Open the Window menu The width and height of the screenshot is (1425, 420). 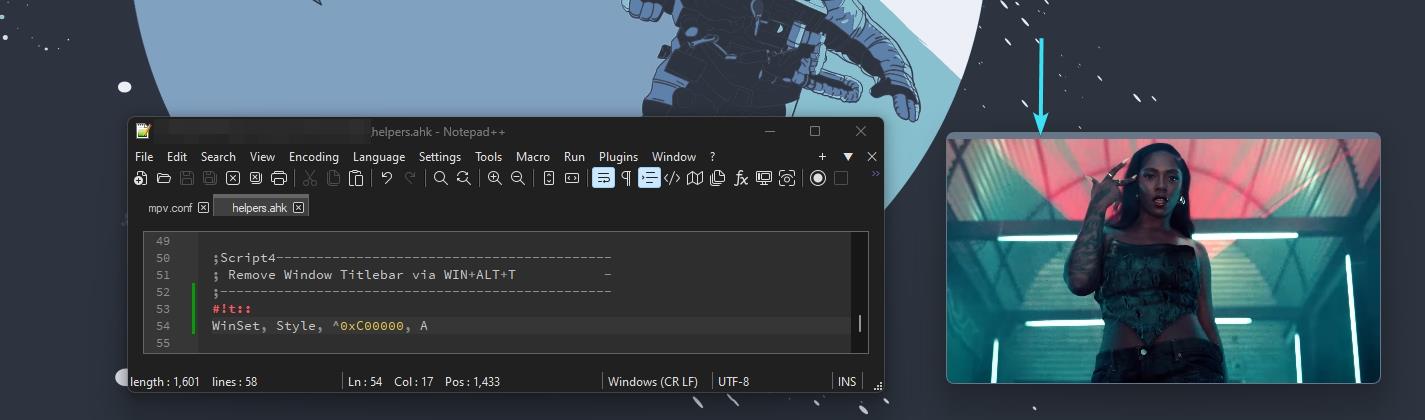674,157
